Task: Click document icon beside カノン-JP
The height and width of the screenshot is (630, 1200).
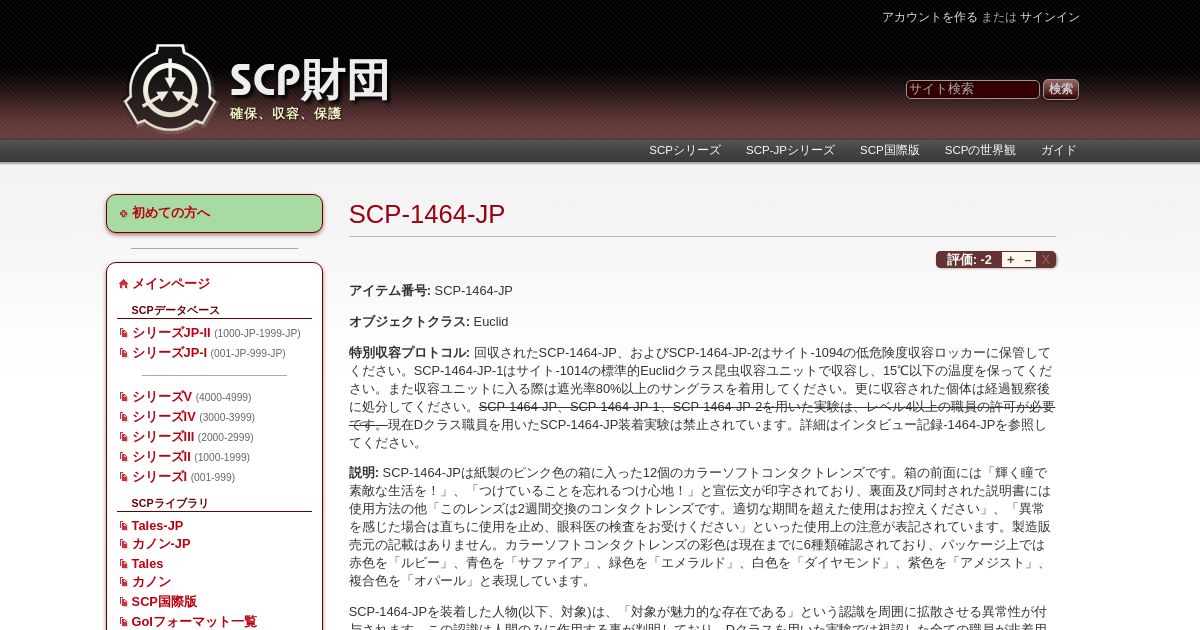Action: click(x=123, y=544)
